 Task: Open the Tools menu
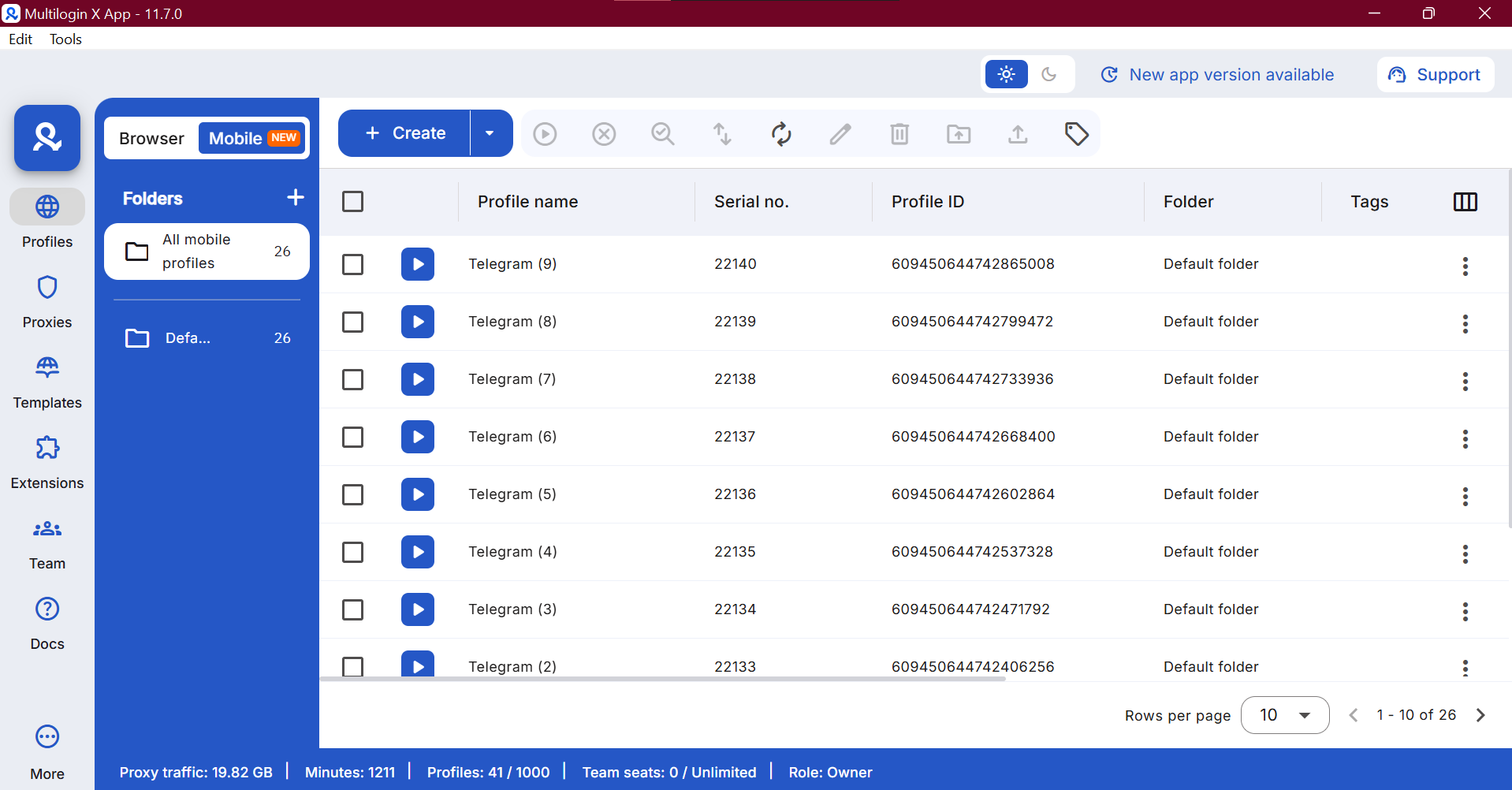[65, 39]
